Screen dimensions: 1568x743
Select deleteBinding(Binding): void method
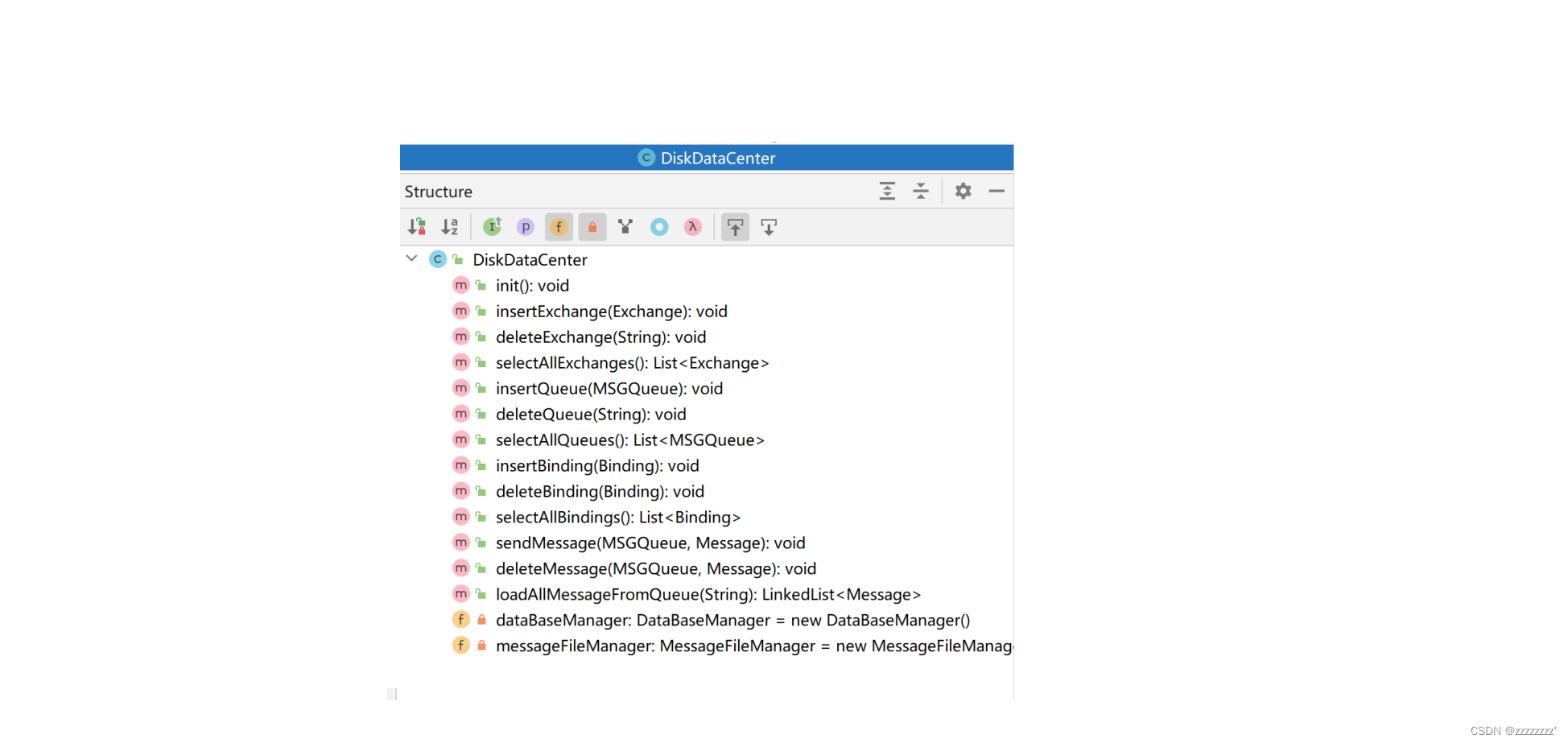[600, 492]
